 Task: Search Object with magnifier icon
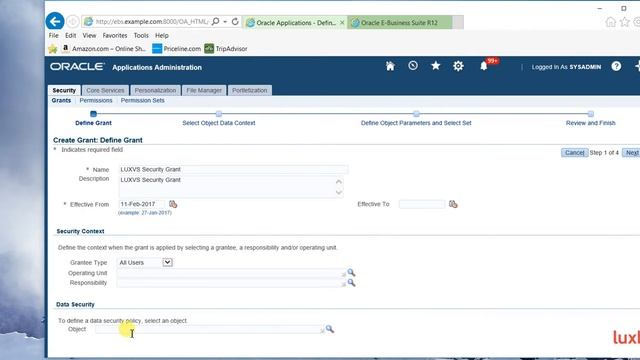[330, 329]
